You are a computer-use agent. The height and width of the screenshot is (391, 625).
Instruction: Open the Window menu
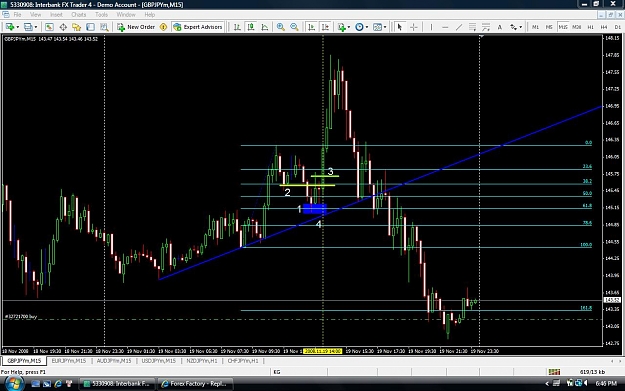point(126,14)
